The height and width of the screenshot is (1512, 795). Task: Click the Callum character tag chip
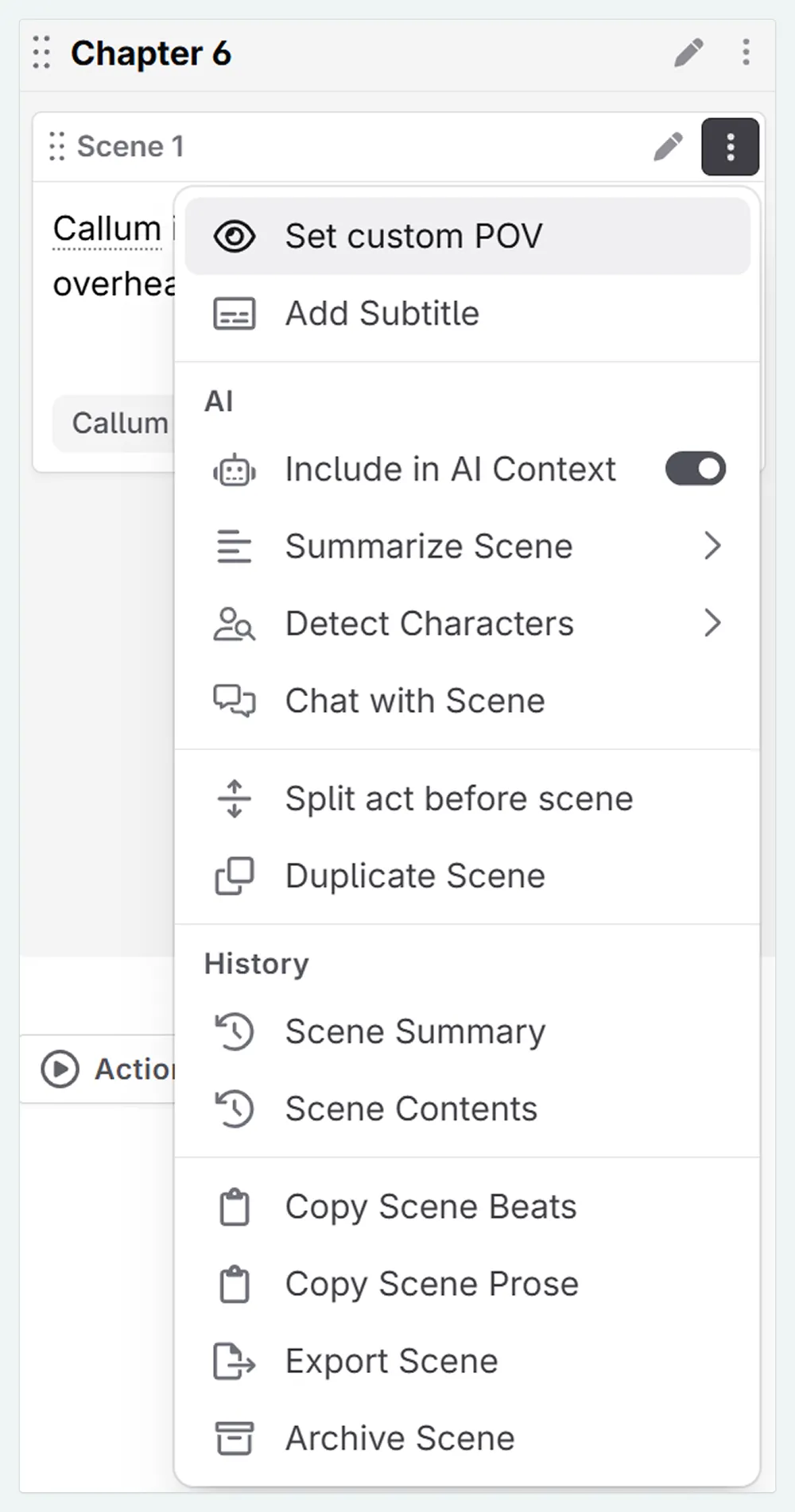119,423
